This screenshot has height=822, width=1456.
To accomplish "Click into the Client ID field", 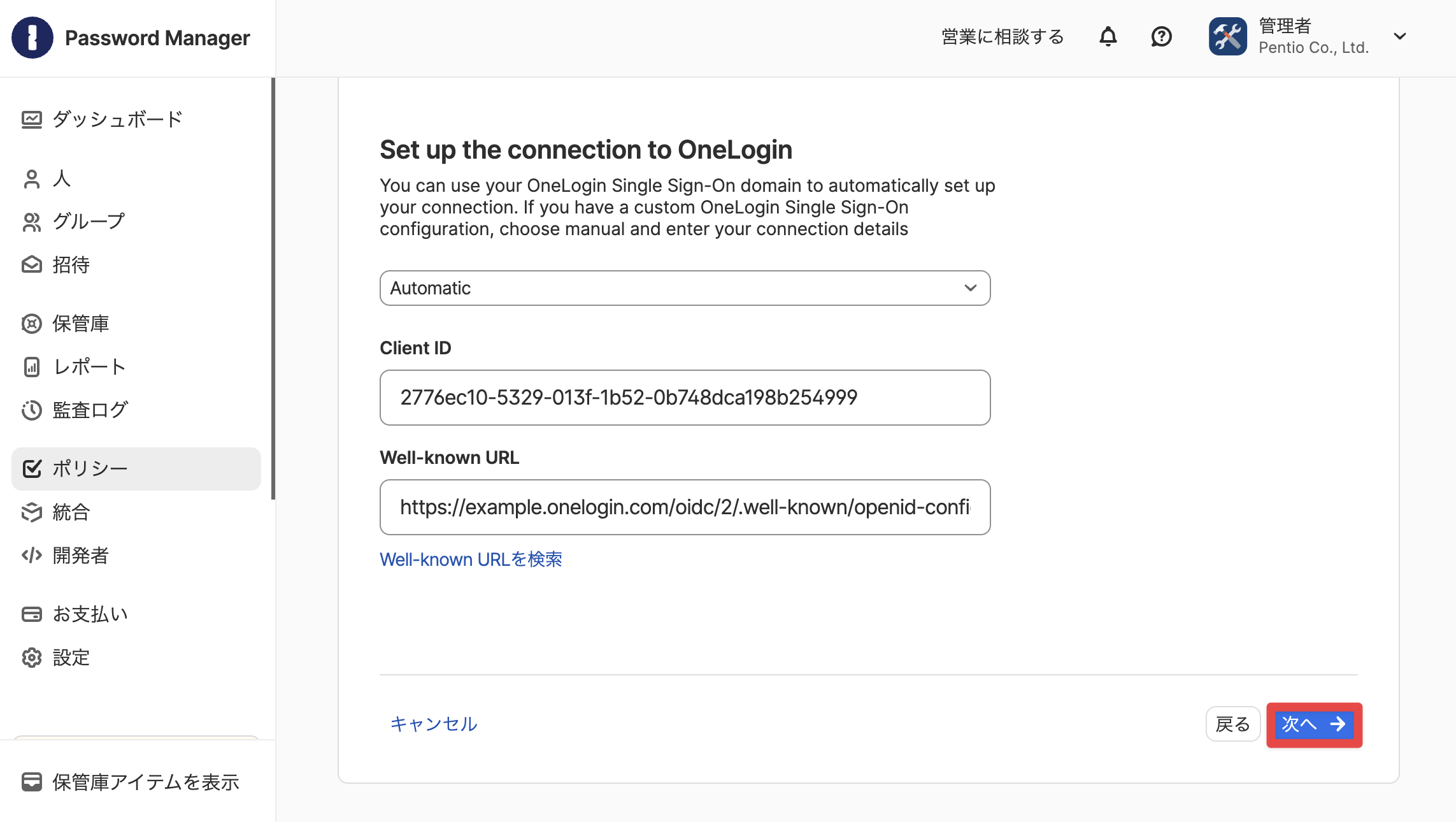I will (685, 398).
